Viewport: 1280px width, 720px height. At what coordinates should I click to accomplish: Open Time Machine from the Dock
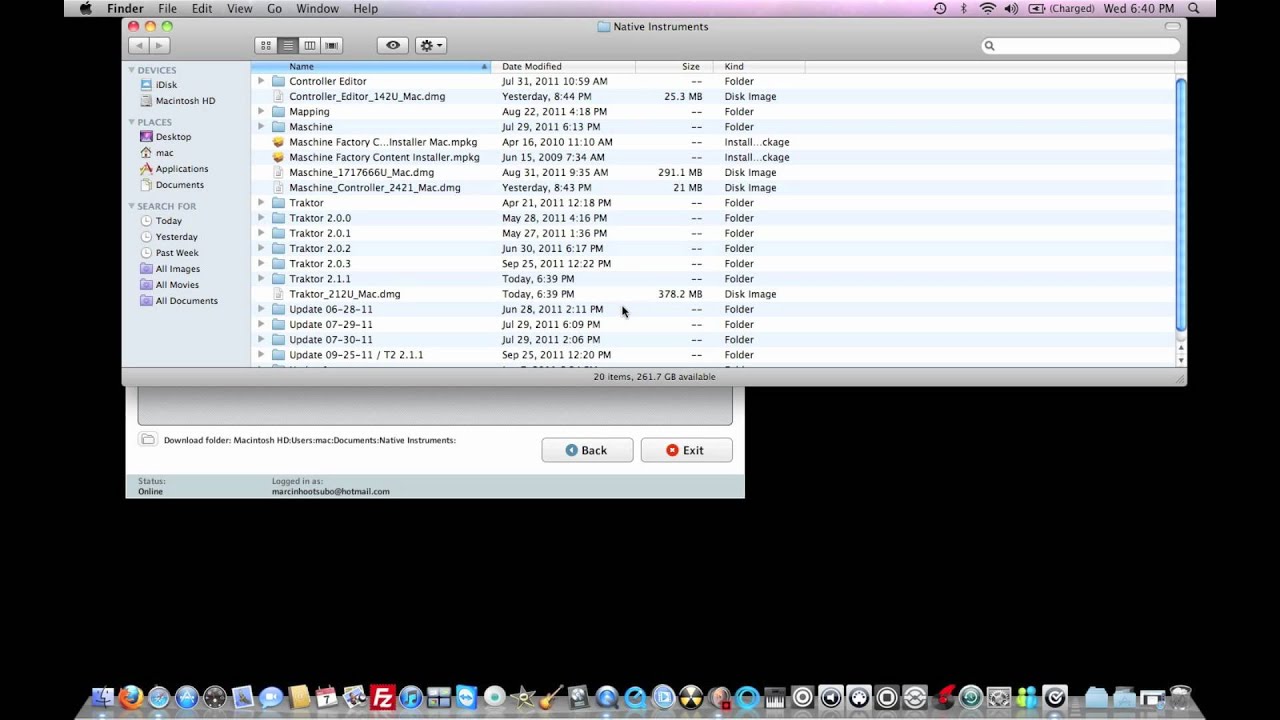pyautogui.click(x=970, y=697)
